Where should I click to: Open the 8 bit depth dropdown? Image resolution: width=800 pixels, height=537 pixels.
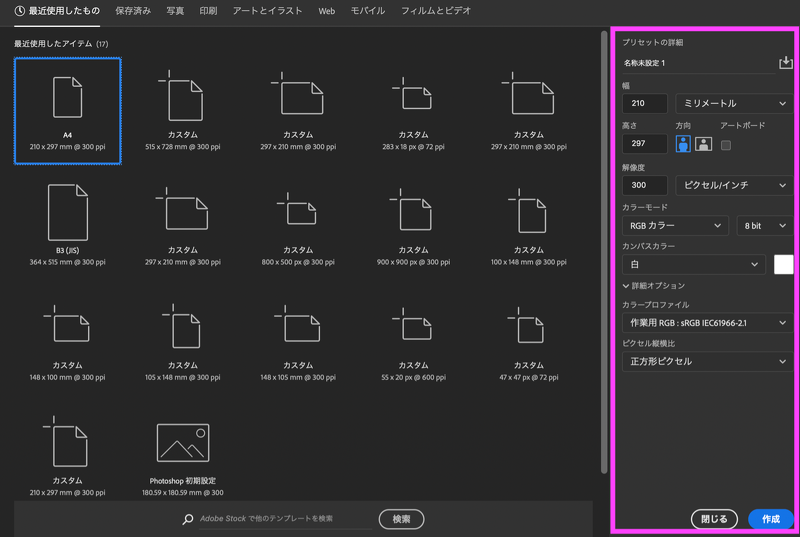[x=764, y=226]
